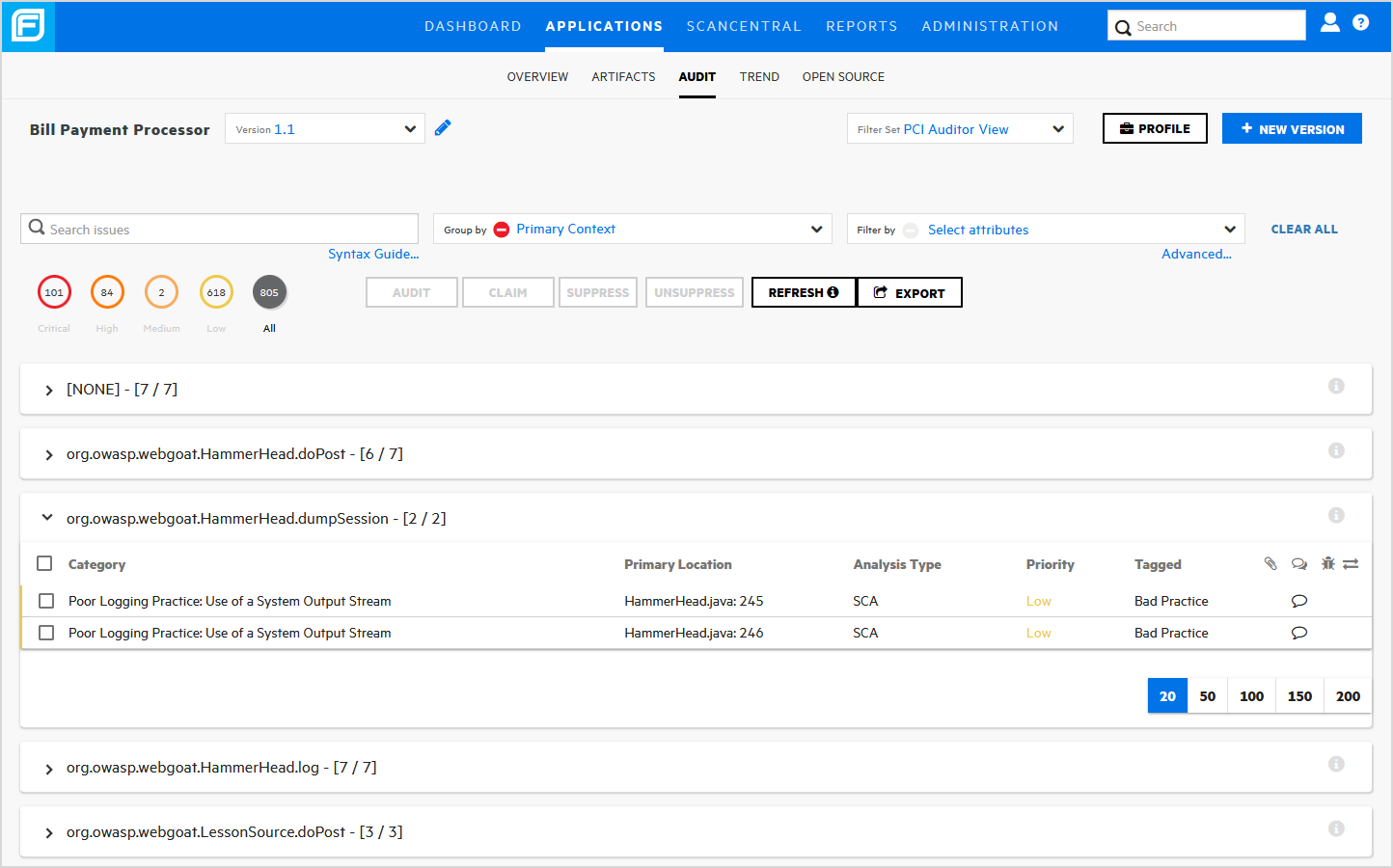Image resolution: width=1393 pixels, height=868 pixels.
Task: Select the Critical issues circle showing 101
Action: click(x=54, y=292)
